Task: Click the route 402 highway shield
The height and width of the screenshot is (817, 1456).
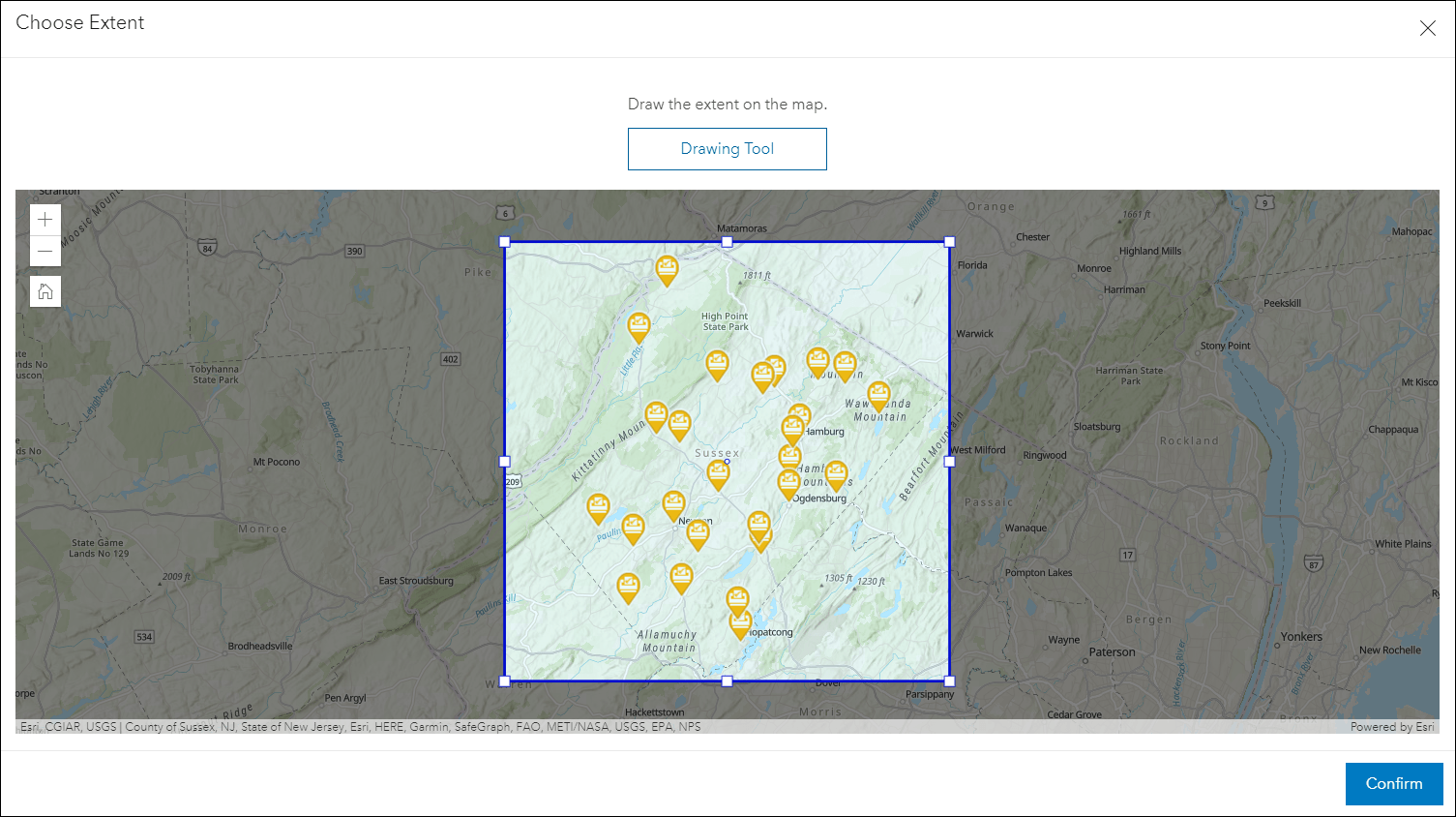Action: (451, 359)
